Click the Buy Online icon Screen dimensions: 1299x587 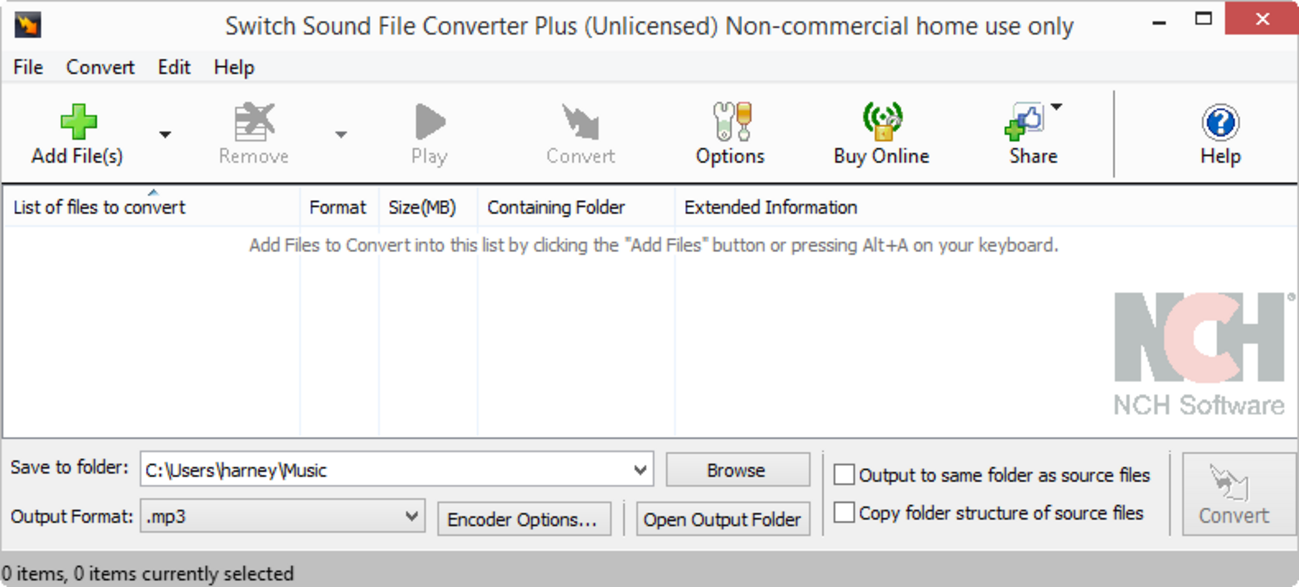pos(881,122)
